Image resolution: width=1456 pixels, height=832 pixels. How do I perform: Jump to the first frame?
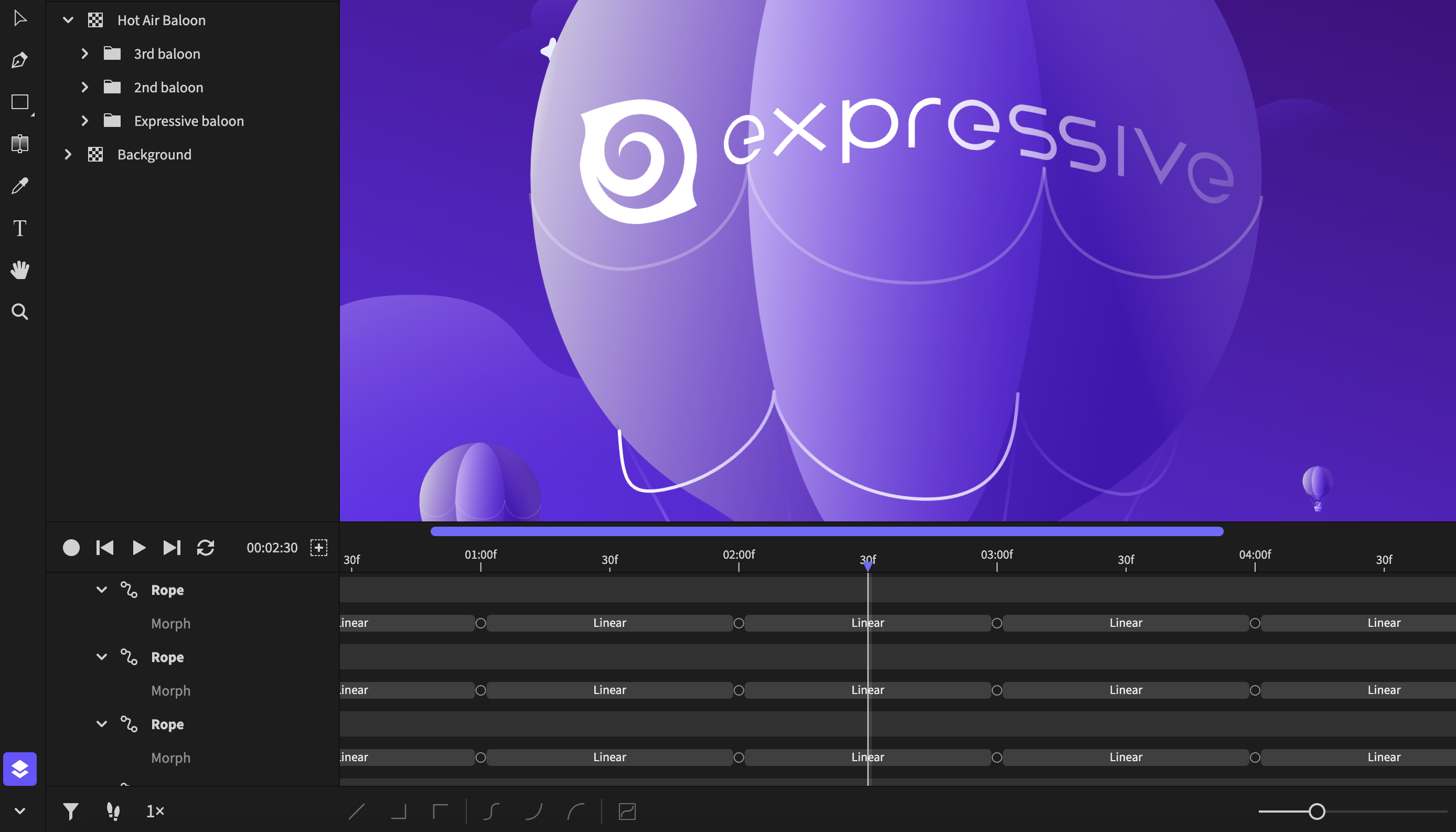(104, 548)
